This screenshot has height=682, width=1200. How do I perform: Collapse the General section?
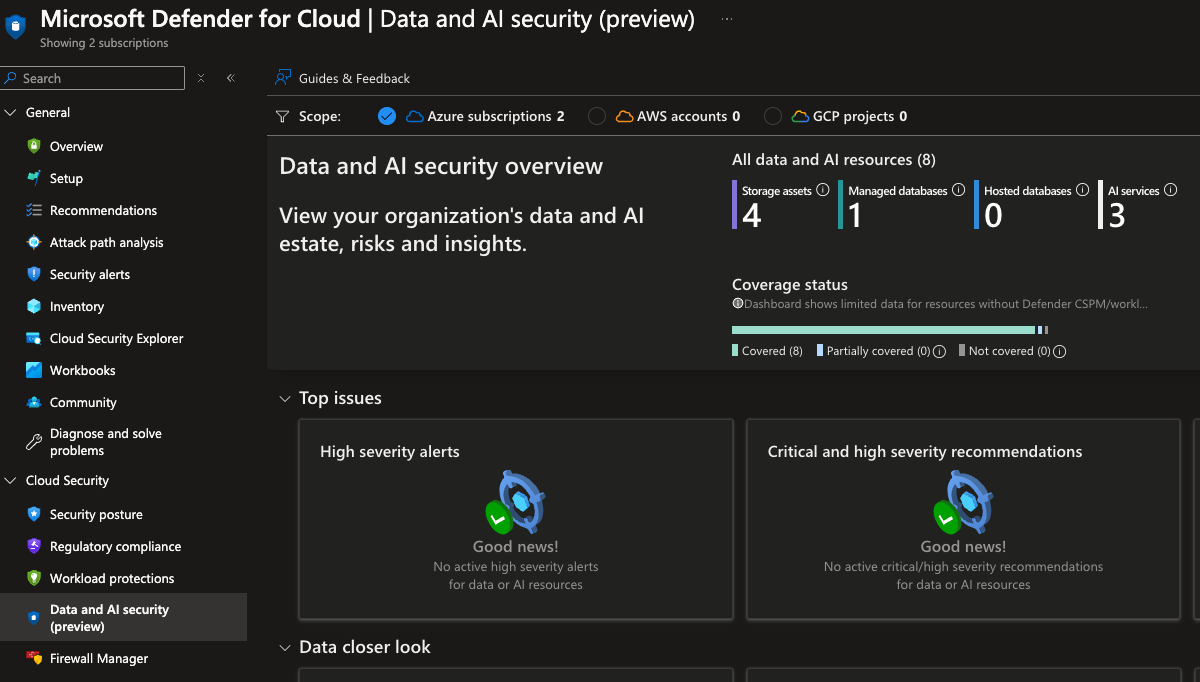pyautogui.click(x=12, y=112)
